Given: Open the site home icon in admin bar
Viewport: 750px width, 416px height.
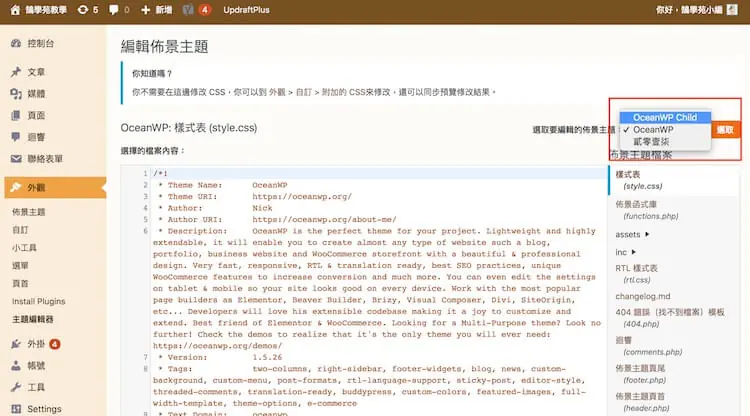Looking at the screenshot, I should pyautogui.click(x=15, y=10).
